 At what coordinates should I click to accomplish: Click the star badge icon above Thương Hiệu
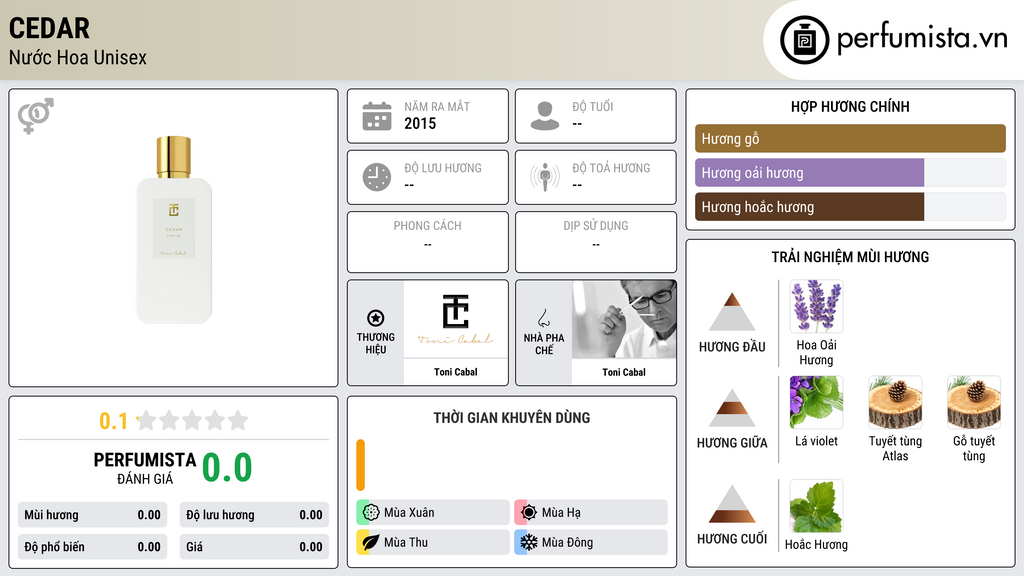[x=376, y=318]
